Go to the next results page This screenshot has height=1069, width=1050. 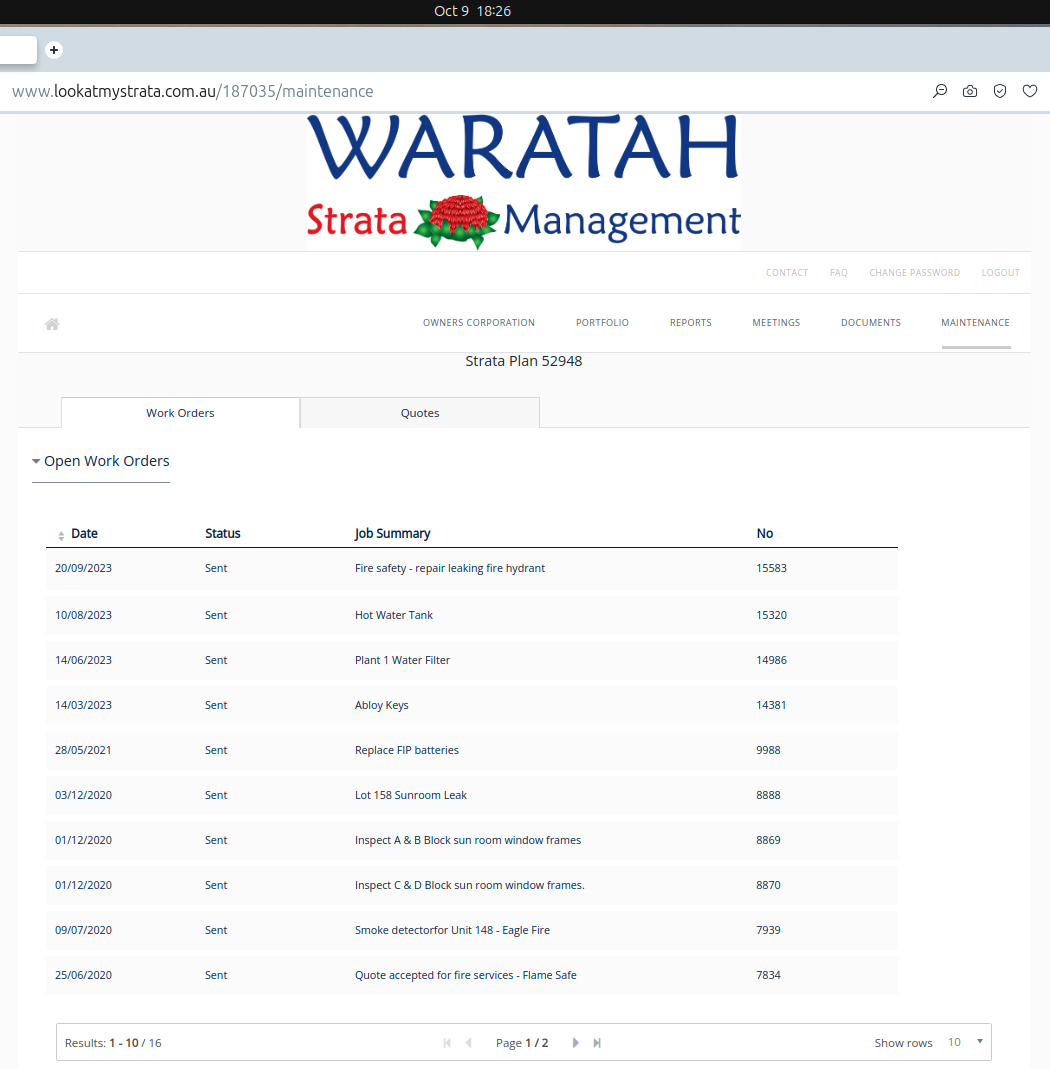(575, 1043)
